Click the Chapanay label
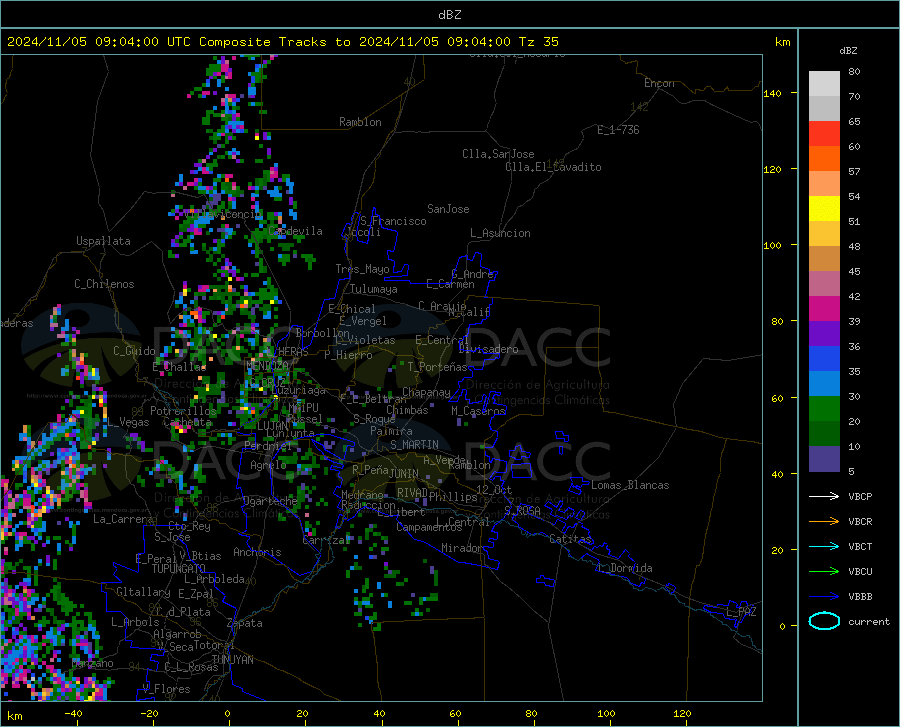 click(x=426, y=392)
